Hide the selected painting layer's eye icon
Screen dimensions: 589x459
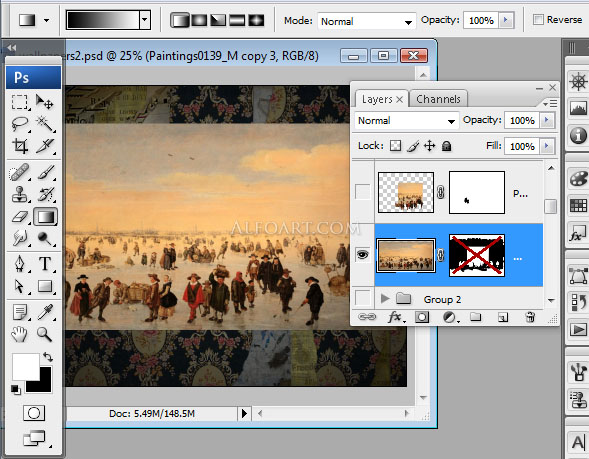(x=362, y=255)
